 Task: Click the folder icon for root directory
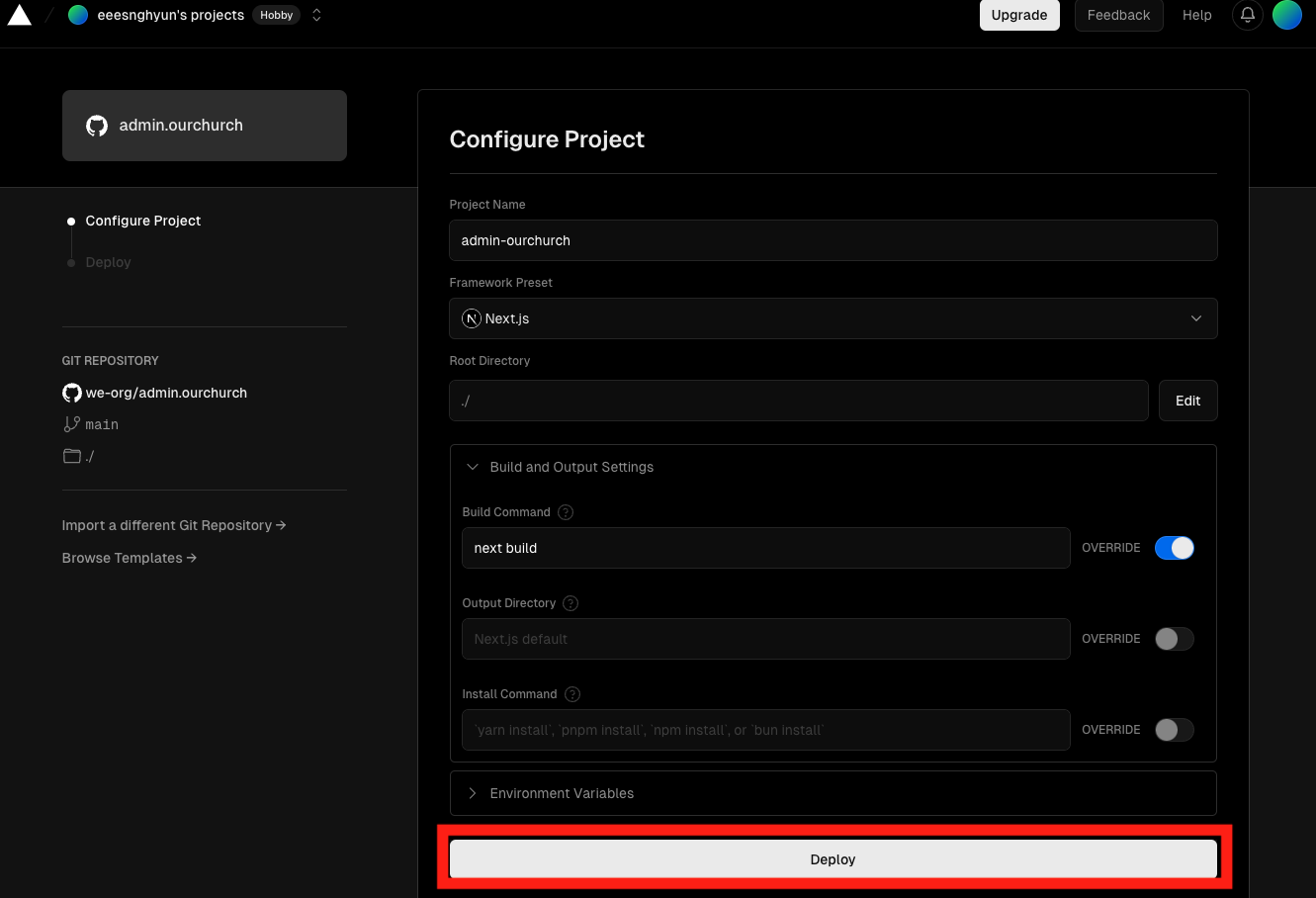click(72, 456)
